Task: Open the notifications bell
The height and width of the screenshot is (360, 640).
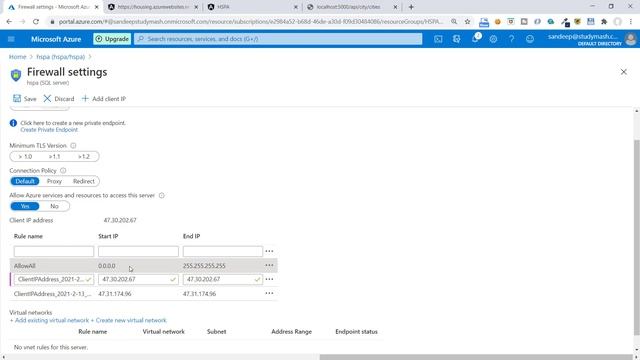Action: (475, 39)
